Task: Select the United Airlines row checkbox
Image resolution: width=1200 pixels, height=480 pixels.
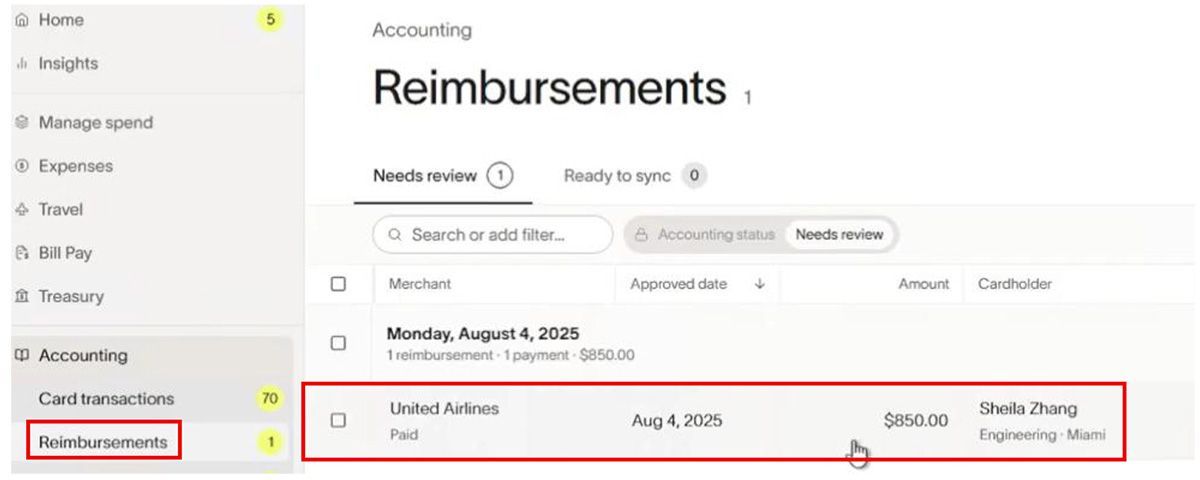Action: click(338, 420)
